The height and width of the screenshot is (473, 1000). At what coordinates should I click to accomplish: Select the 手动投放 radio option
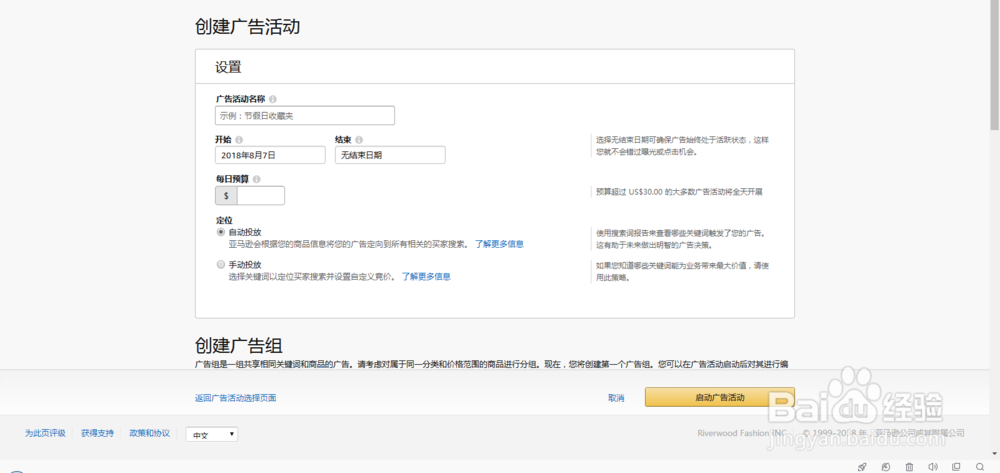tap(221, 265)
